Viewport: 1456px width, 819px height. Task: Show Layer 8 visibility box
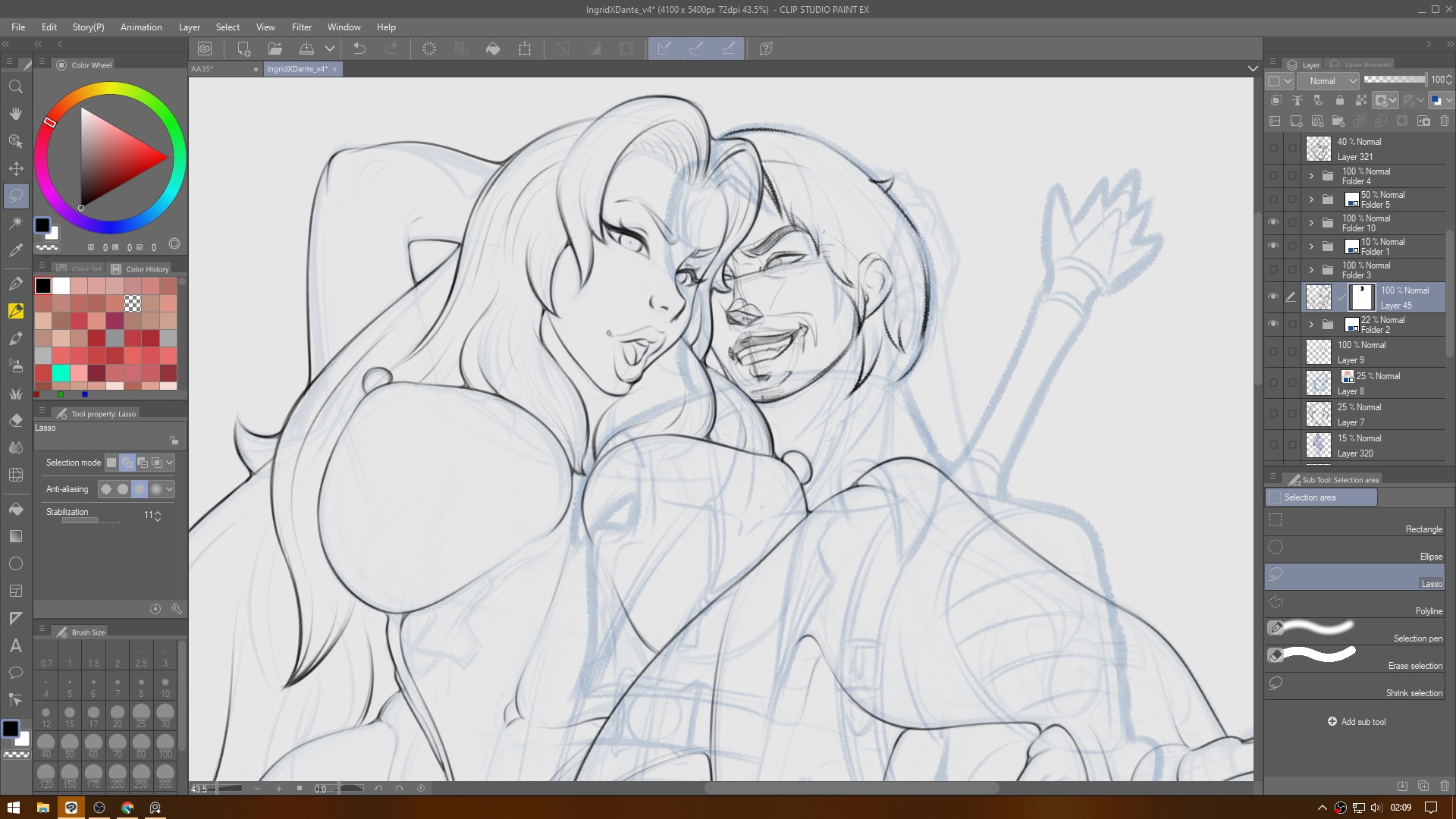(1273, 384)
